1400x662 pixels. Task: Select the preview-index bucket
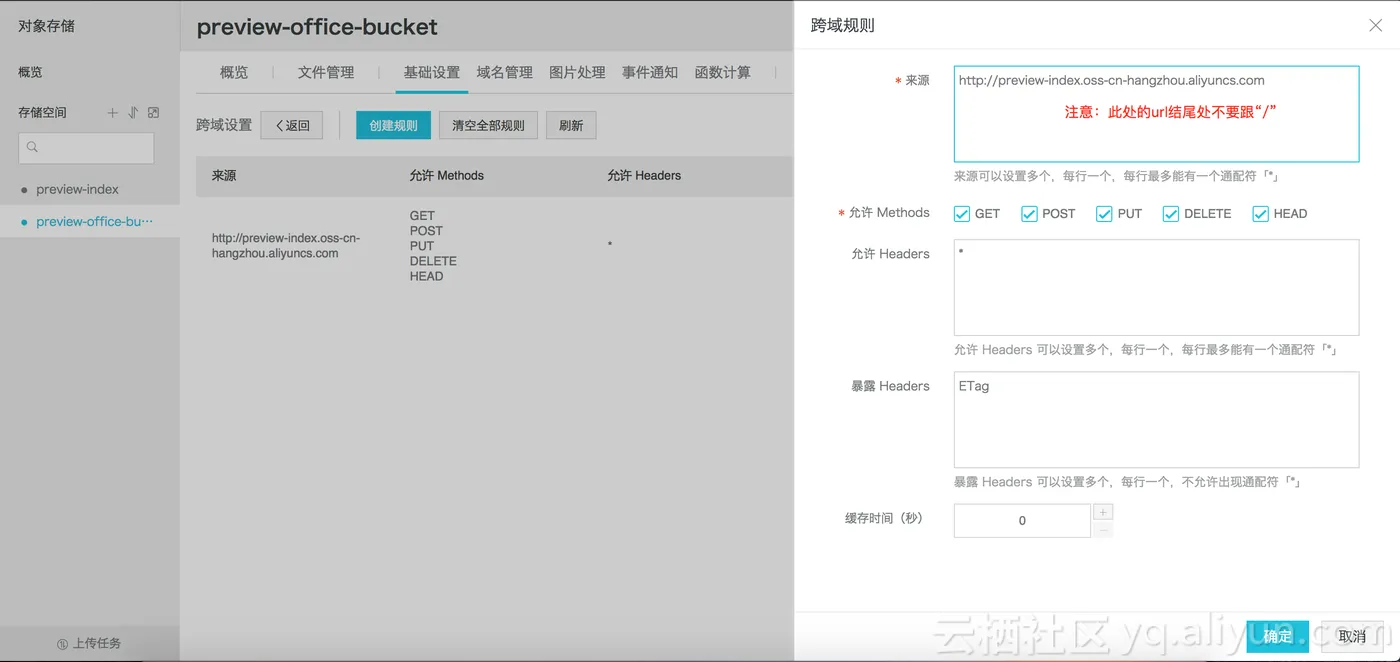click(x=77, y=189)
